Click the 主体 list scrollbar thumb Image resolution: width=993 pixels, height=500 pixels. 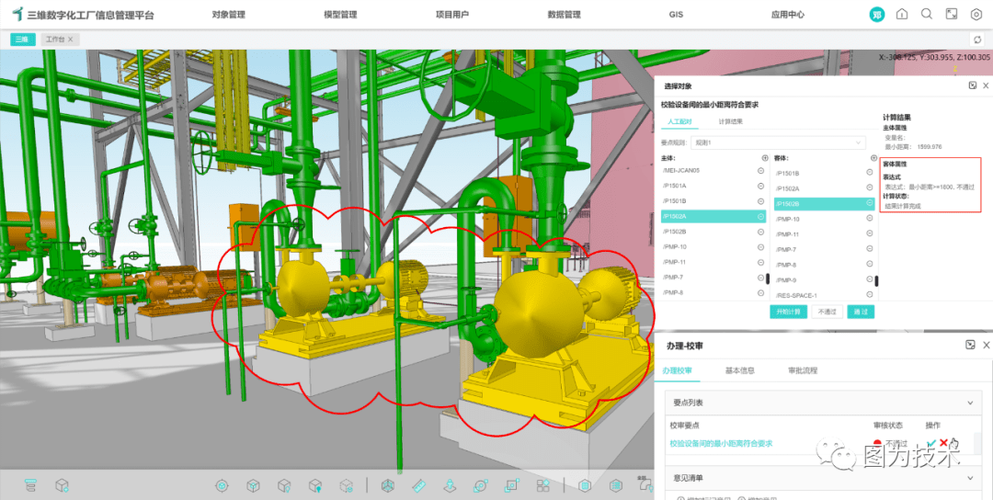768,278
